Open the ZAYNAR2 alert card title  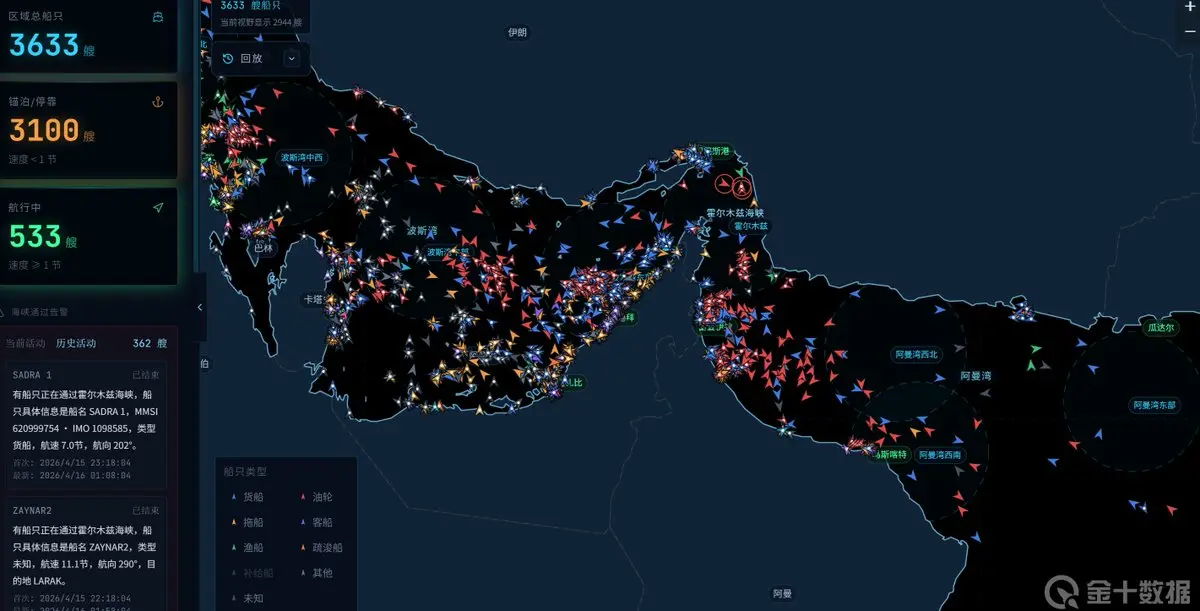coord(32,510)
